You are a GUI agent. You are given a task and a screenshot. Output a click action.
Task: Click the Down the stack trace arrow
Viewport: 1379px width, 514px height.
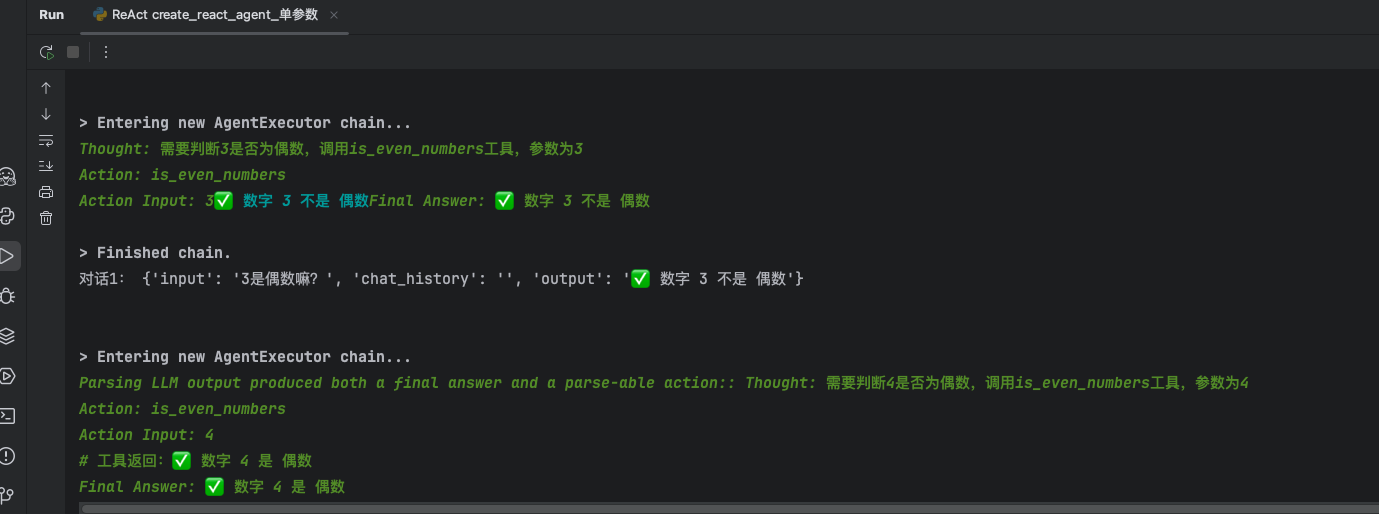46,114
